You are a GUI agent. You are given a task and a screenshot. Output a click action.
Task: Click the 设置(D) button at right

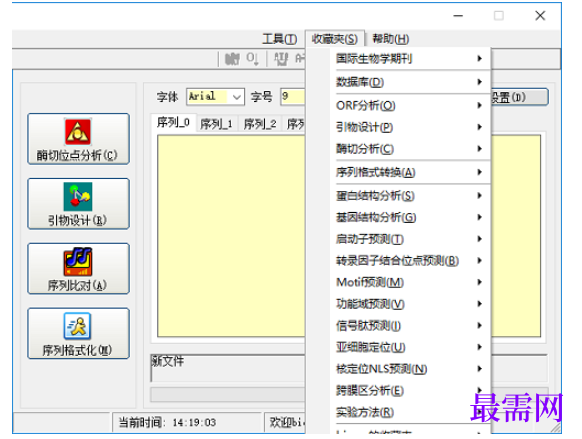tap(520, 97)
